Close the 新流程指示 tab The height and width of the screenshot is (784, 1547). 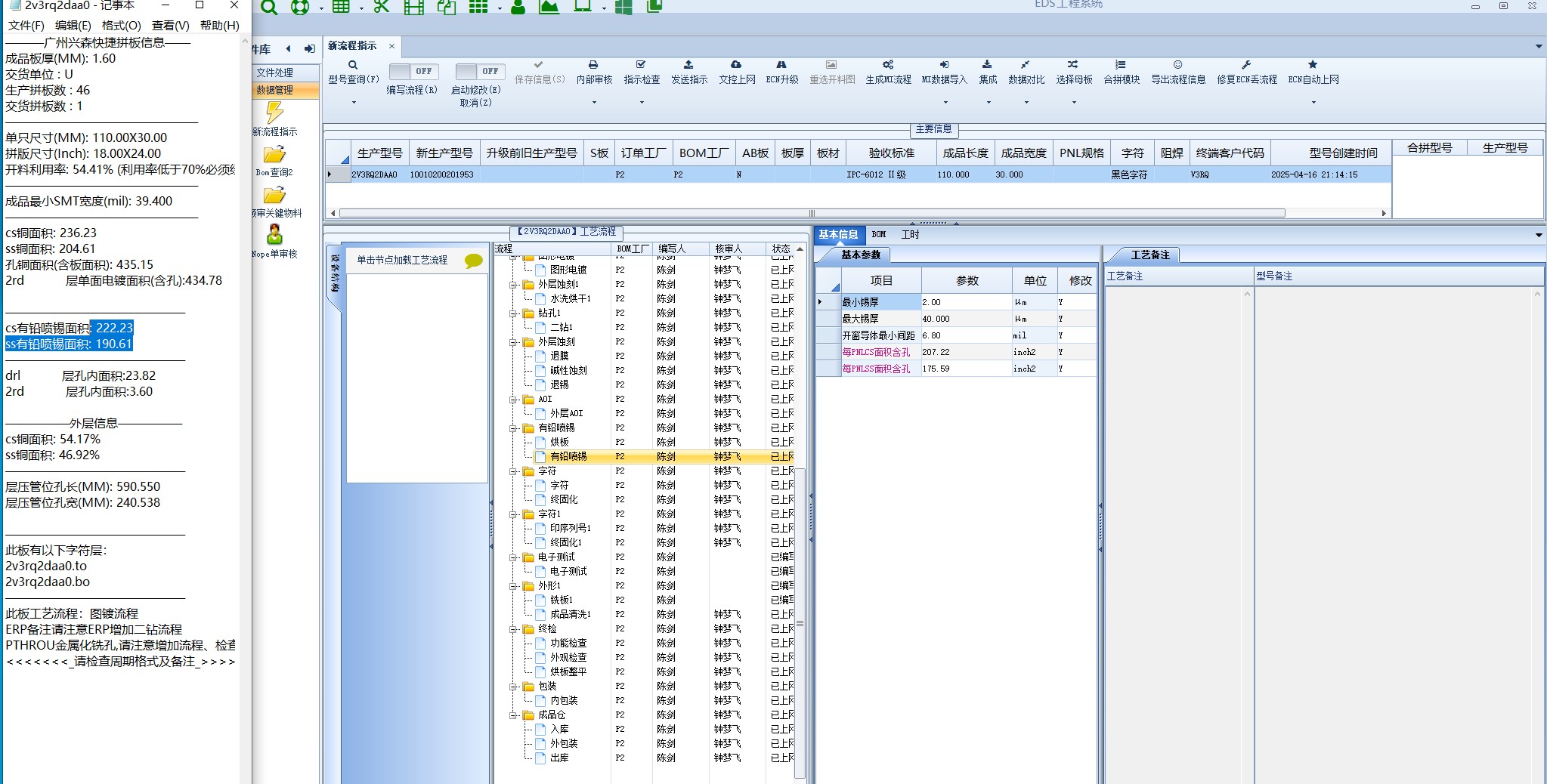pyautogui.click(x=391, y=46)
